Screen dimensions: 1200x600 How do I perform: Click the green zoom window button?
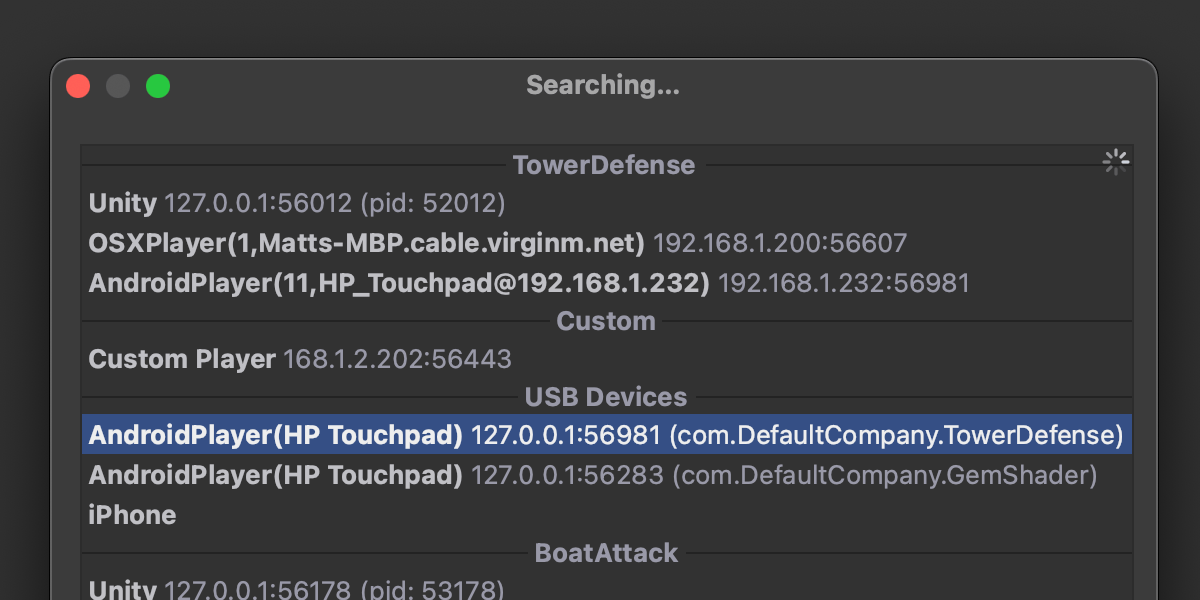pyautogui.click(x=158, y=86)
